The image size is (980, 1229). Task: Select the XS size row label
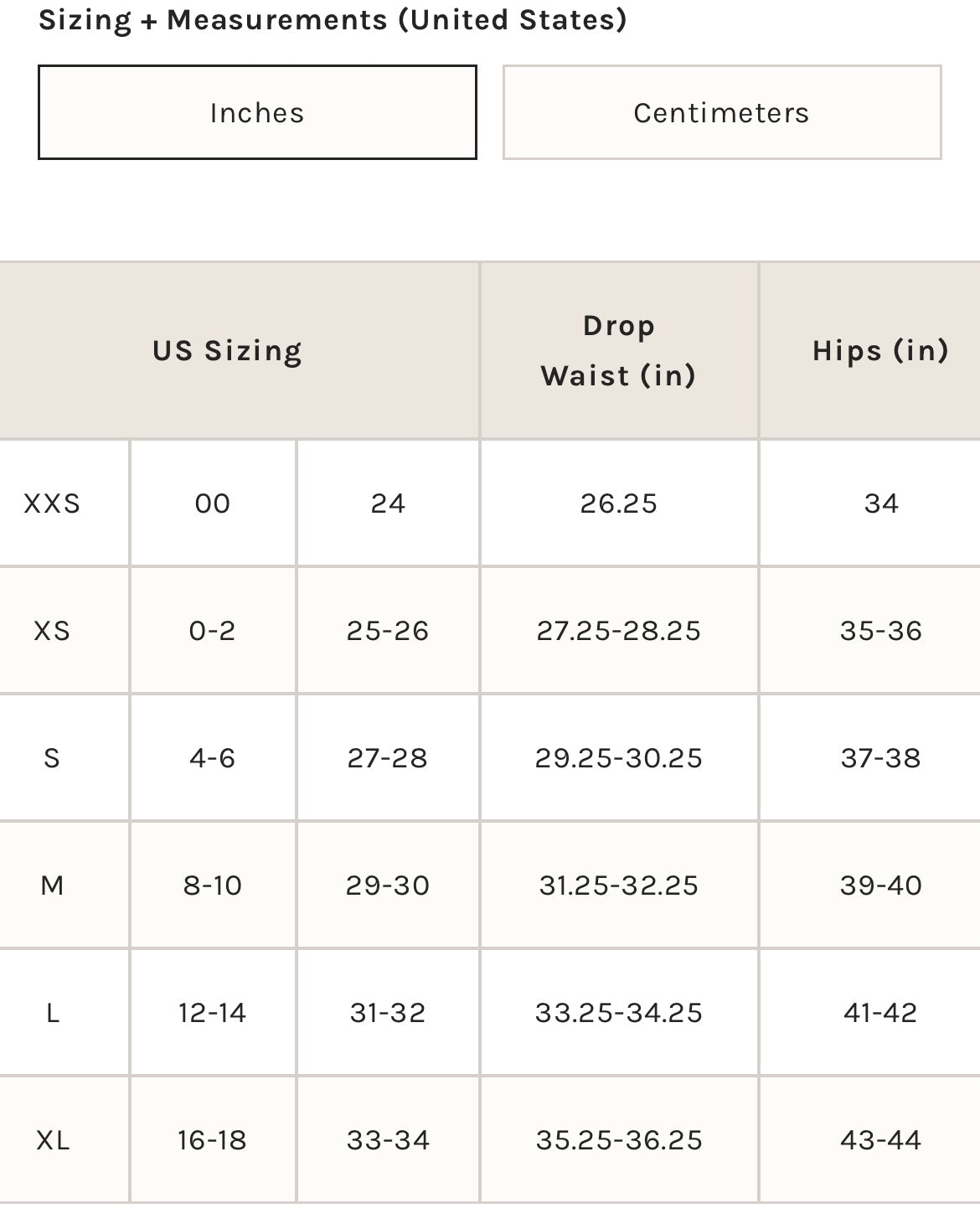(52, 631)
